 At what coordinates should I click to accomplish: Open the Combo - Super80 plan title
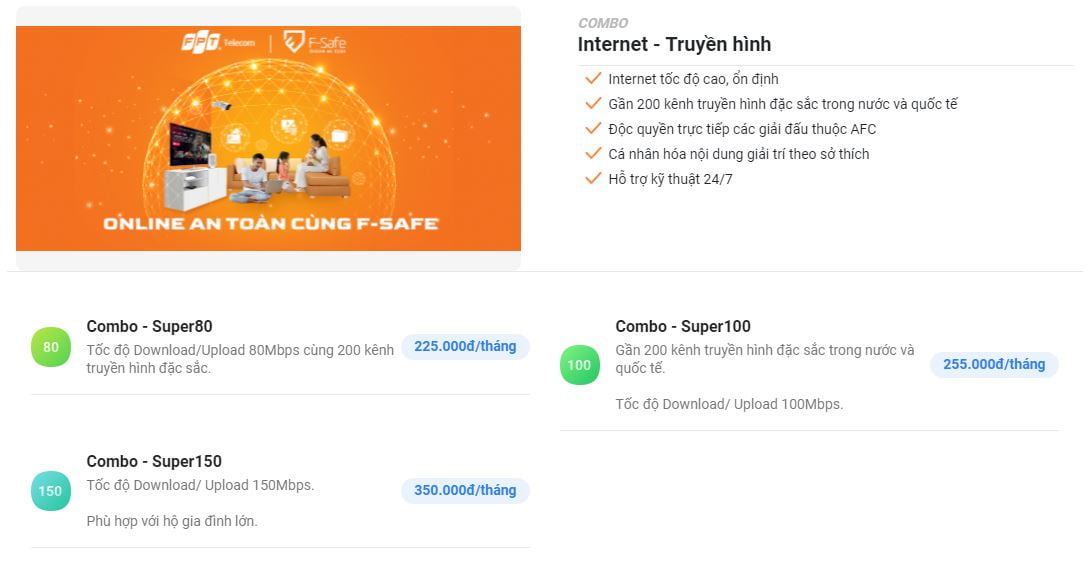point(150,326)
